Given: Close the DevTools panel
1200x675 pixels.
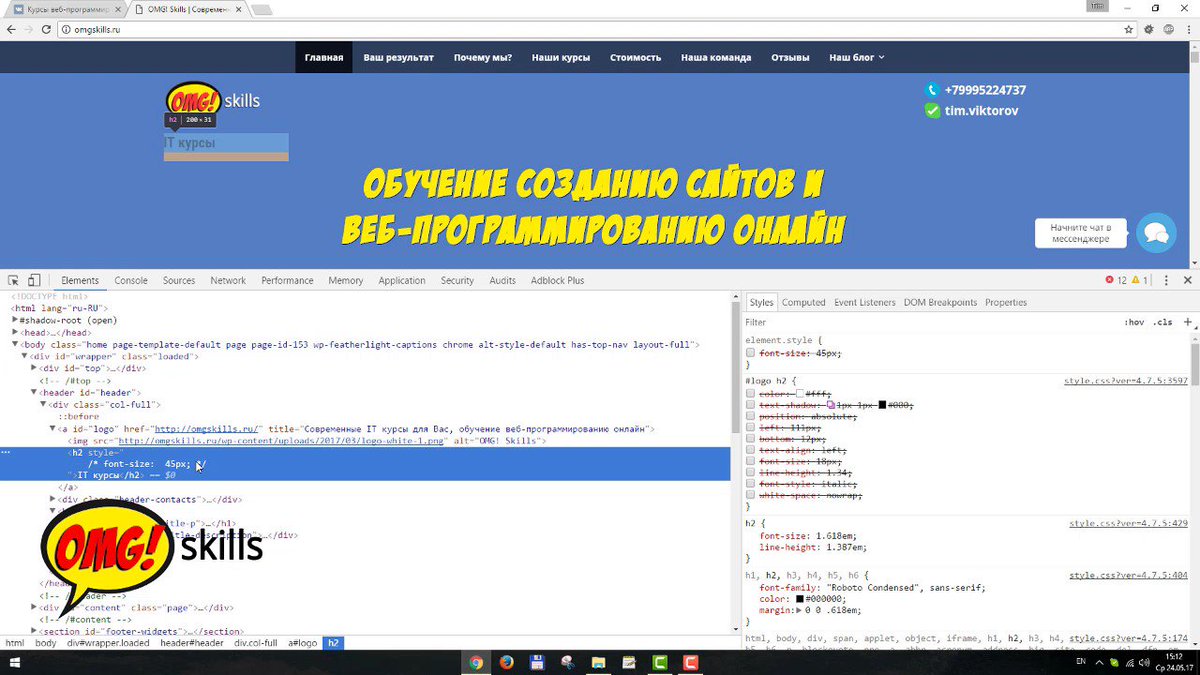Looking at the screenshot, I should (1187, 281).
